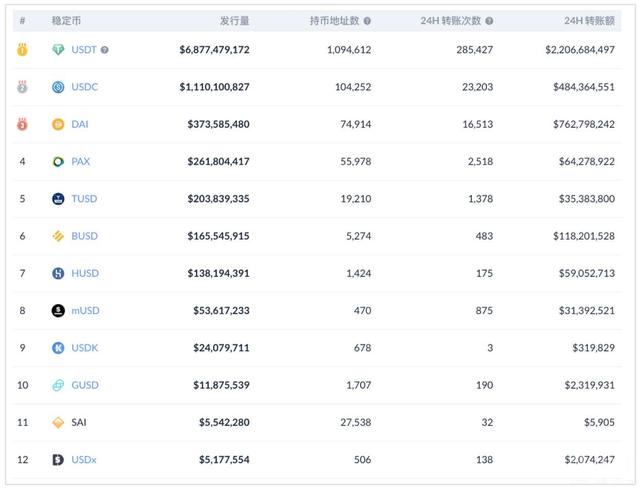Select TUSD supply value $203,839,335
This screenshot has width=640, height=490.
[218, 199]
